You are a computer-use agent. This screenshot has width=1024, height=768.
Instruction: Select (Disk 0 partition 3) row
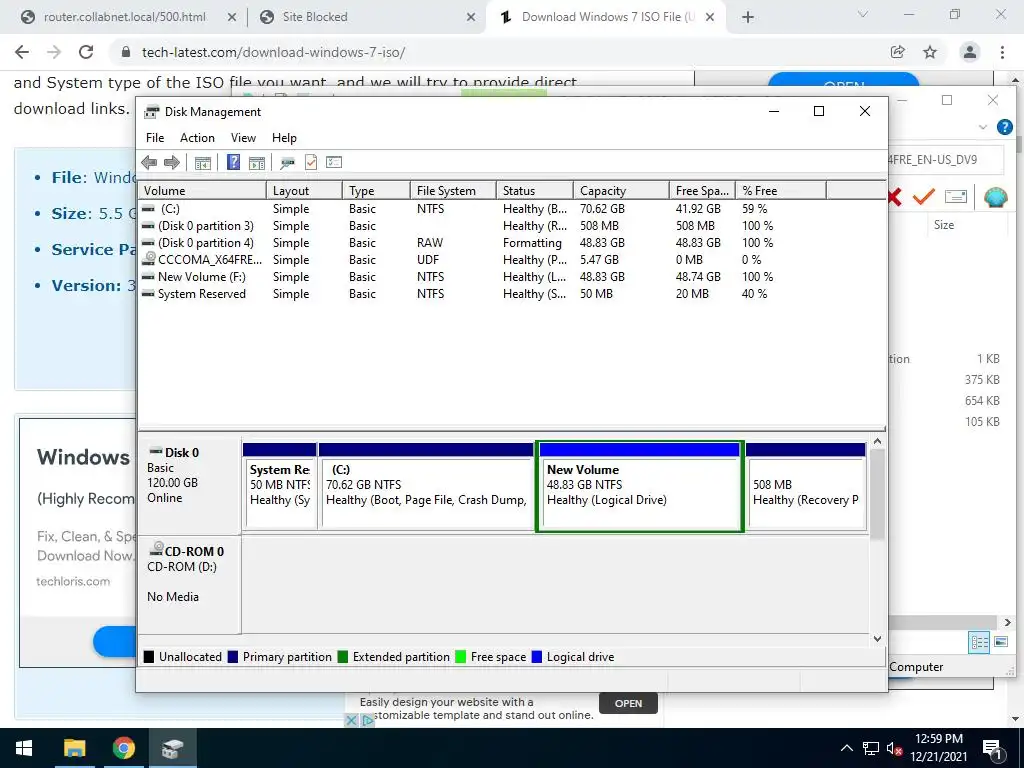[457, 226]
